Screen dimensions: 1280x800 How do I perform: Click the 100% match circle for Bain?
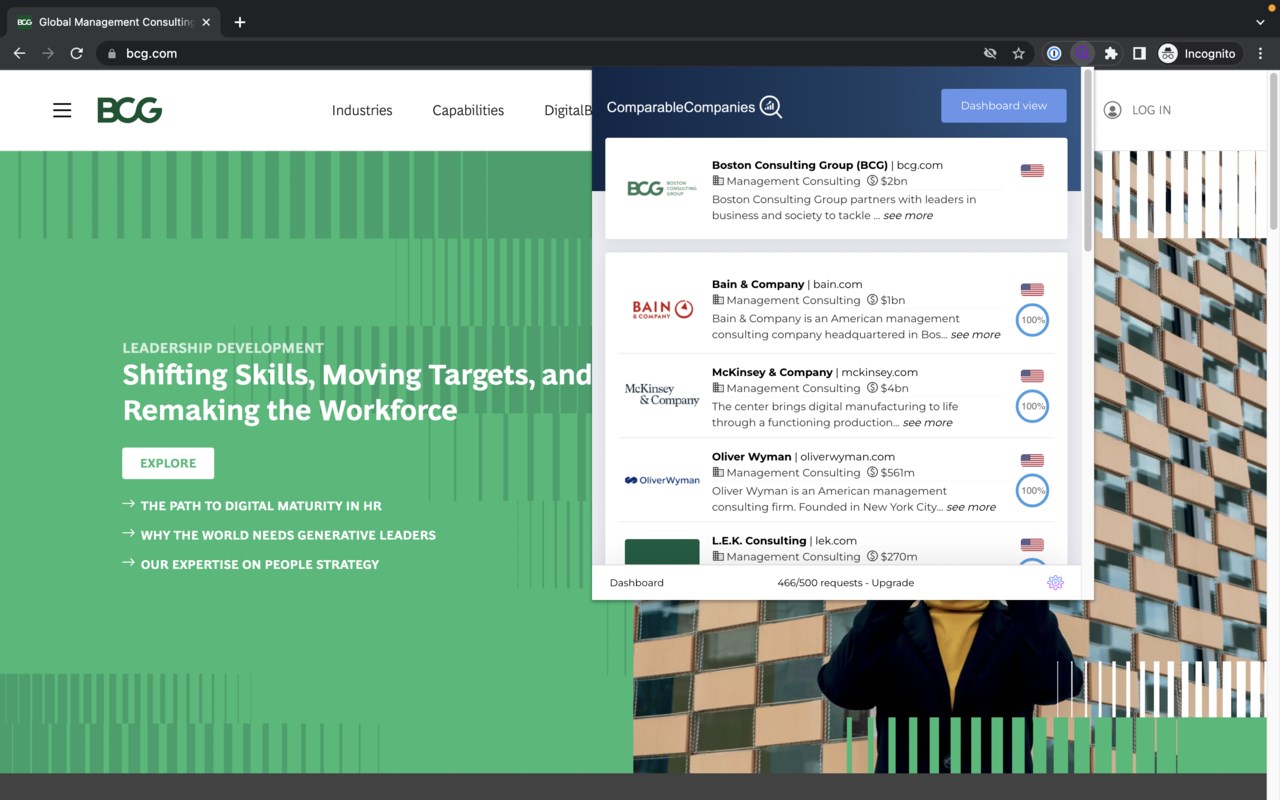[1033, 320]
